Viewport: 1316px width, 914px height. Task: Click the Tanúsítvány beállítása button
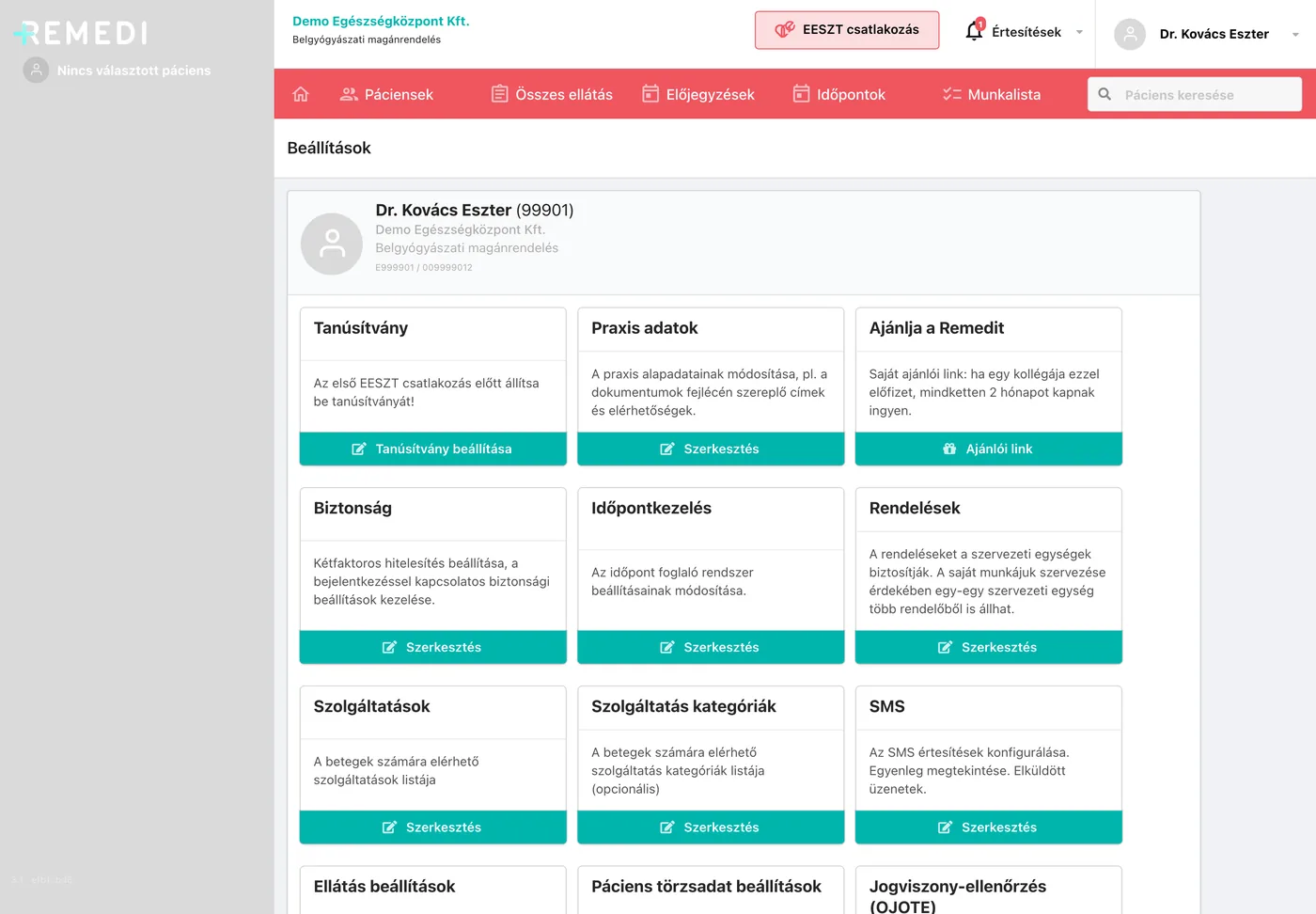coord(432,449)
